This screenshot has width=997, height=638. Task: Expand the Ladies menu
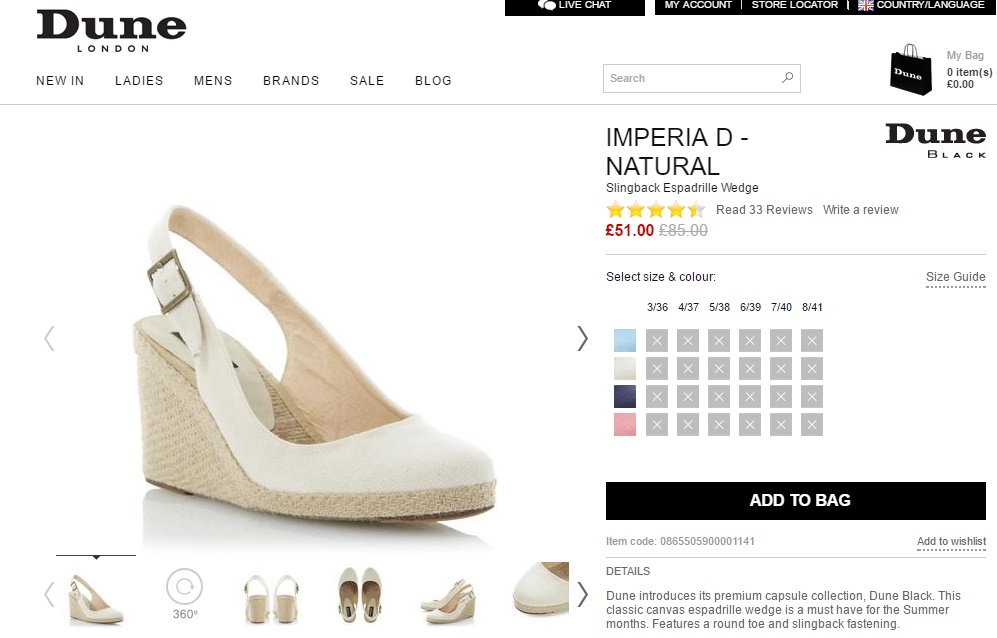click(x=139, y=81)
